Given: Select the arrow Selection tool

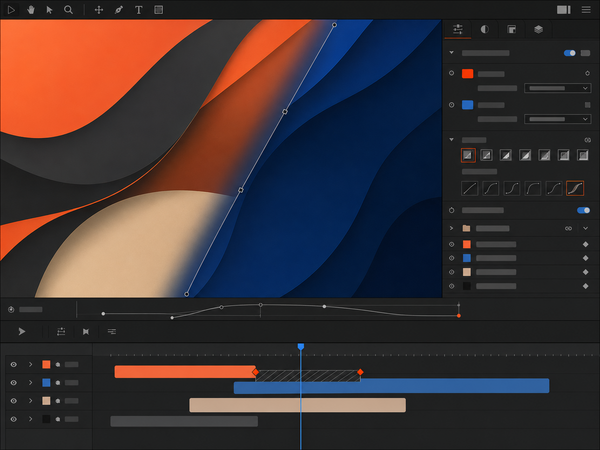Looking at the screenshot, I should [x=49, y=10].
